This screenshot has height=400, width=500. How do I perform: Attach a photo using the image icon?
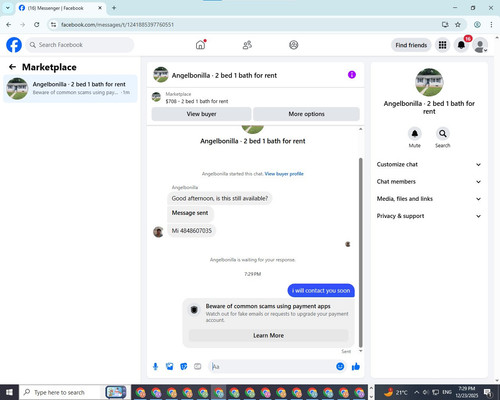[x=170, y=367]
